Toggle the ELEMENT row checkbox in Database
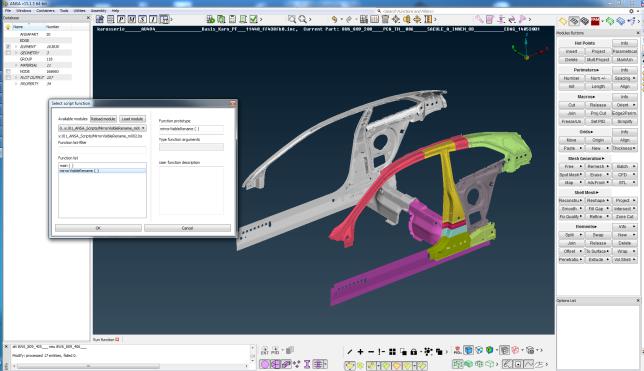Viewport: 644px width, 371px height. pos(8,47)
